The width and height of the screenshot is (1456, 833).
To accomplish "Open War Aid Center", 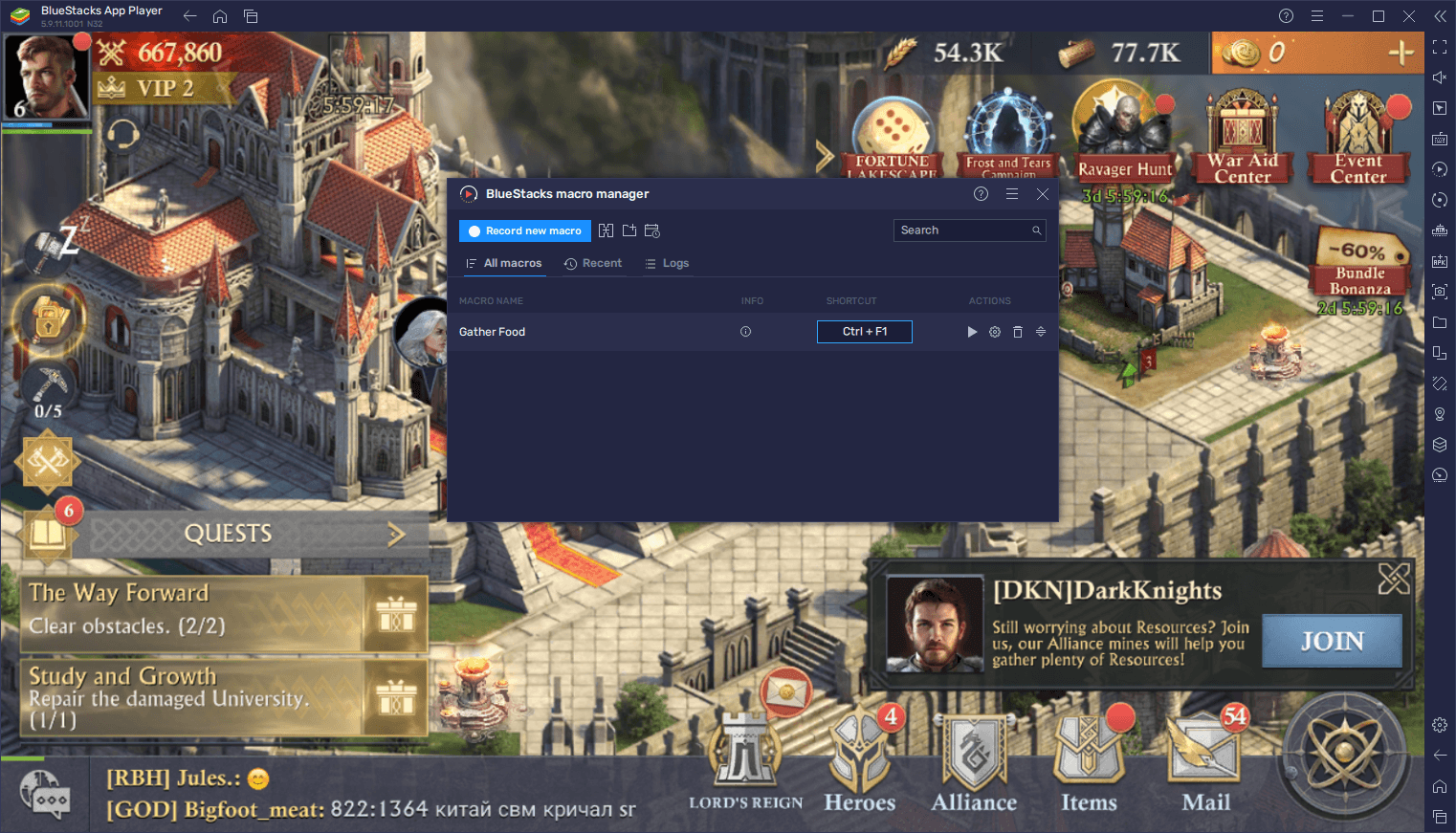I will [1243, 139].
